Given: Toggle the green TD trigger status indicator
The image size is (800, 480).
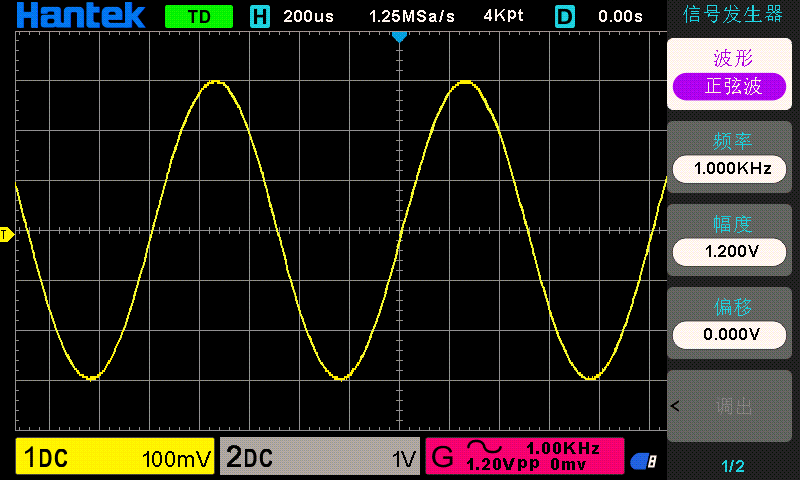Looking at the screenshot, I should point(198,16).
